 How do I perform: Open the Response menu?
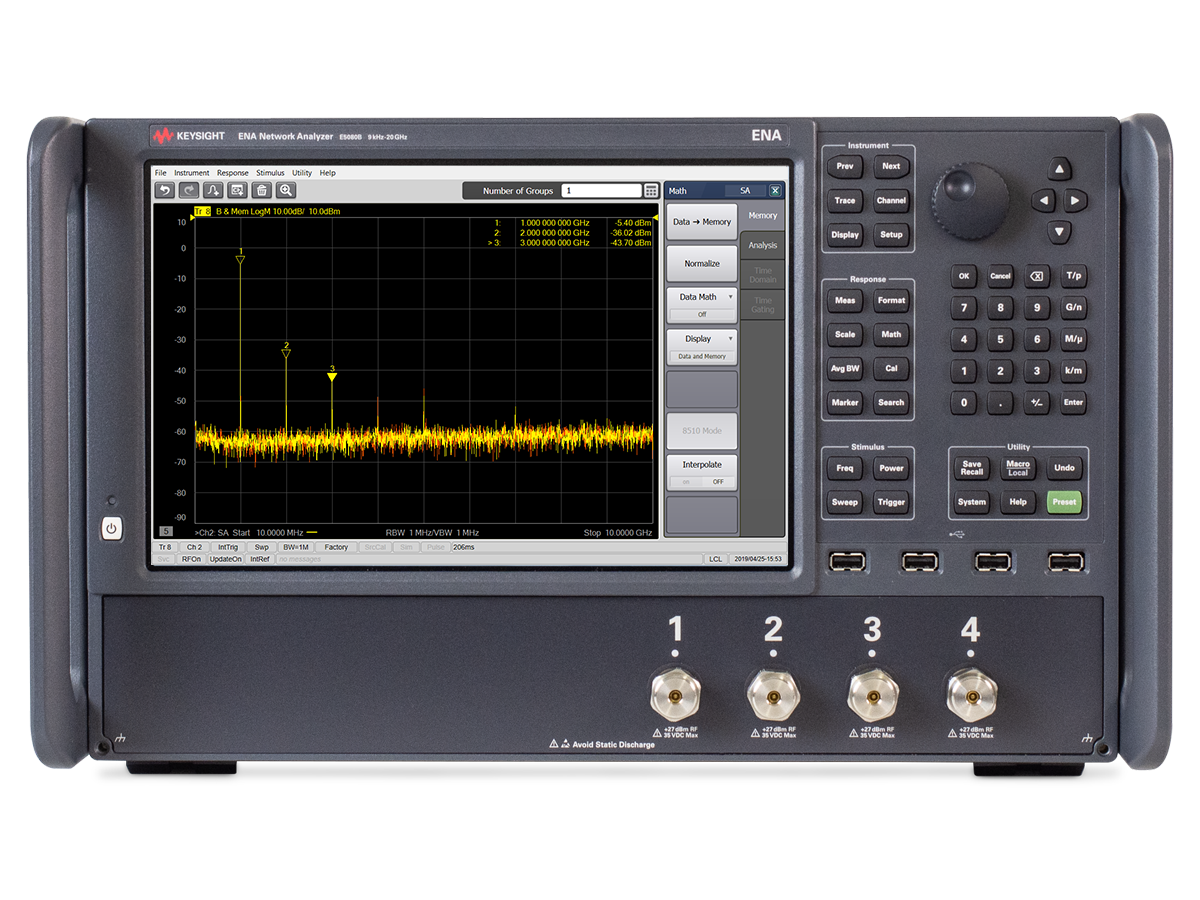[x=233, y=173]
